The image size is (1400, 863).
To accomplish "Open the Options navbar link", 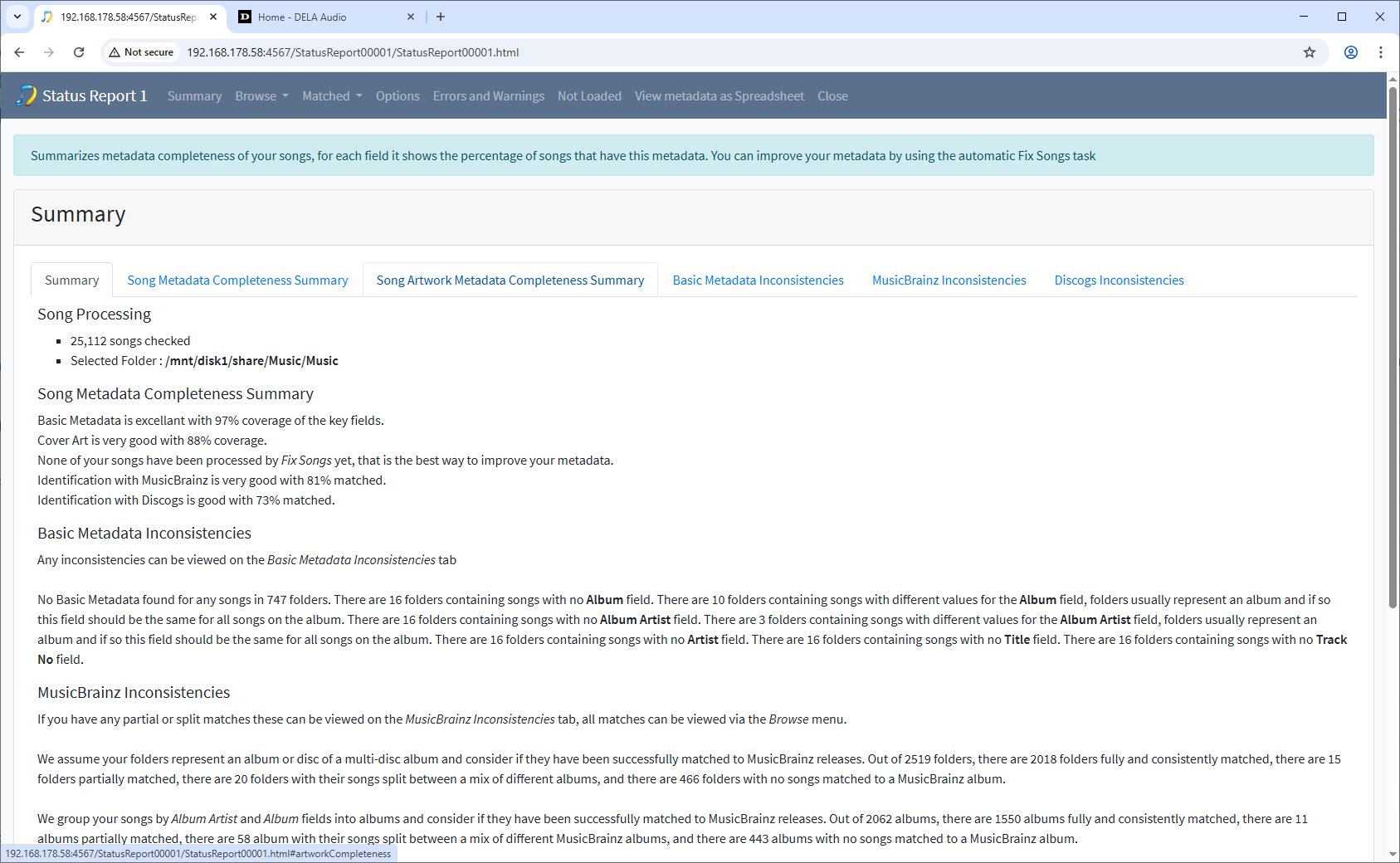I will (x=398, y=96).
